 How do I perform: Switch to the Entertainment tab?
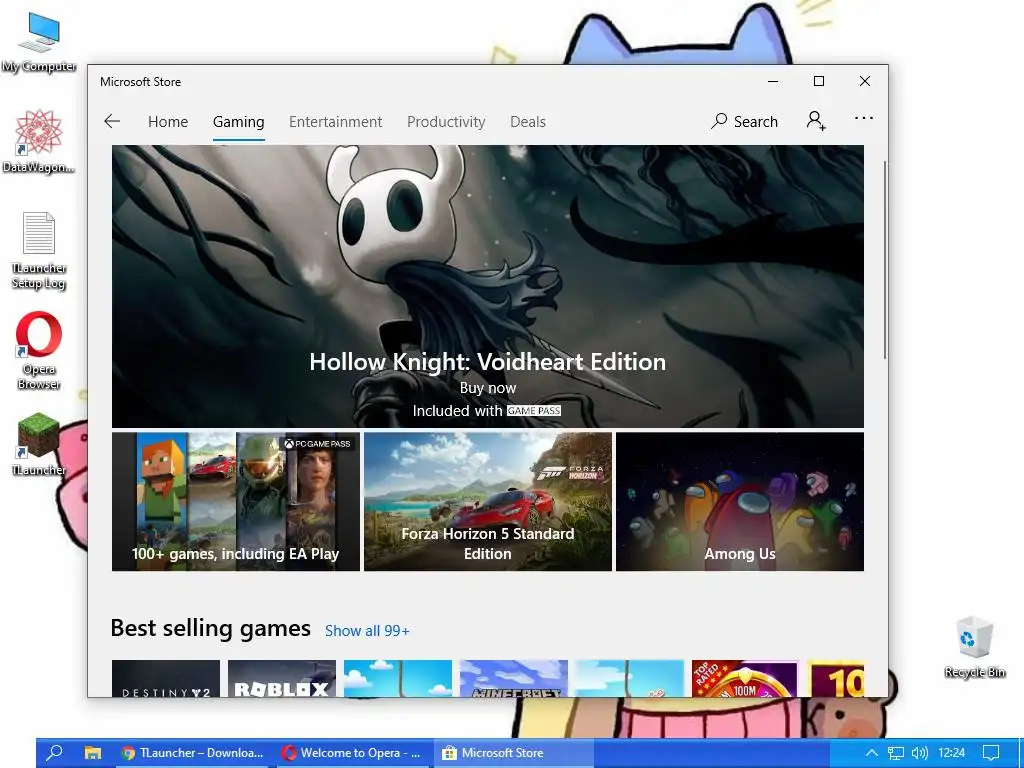click(336, 122)
